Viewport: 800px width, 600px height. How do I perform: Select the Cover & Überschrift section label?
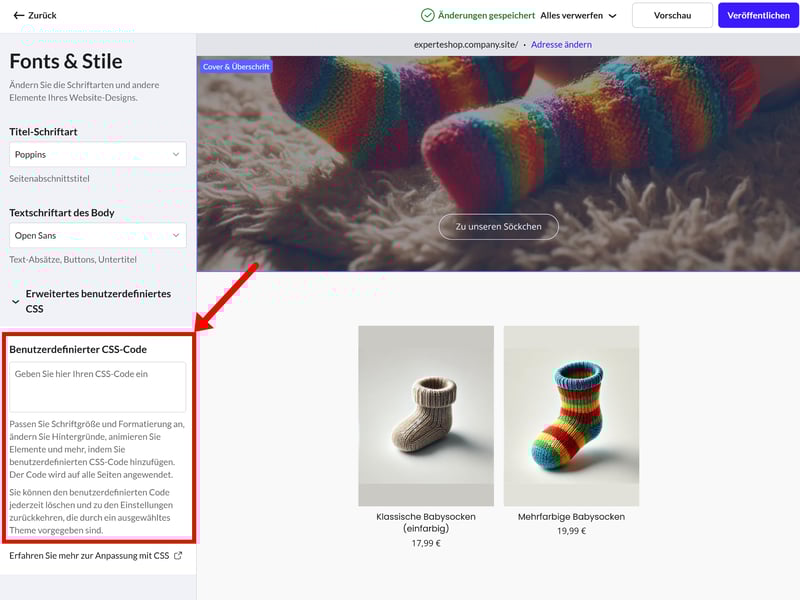coord(235,66)
